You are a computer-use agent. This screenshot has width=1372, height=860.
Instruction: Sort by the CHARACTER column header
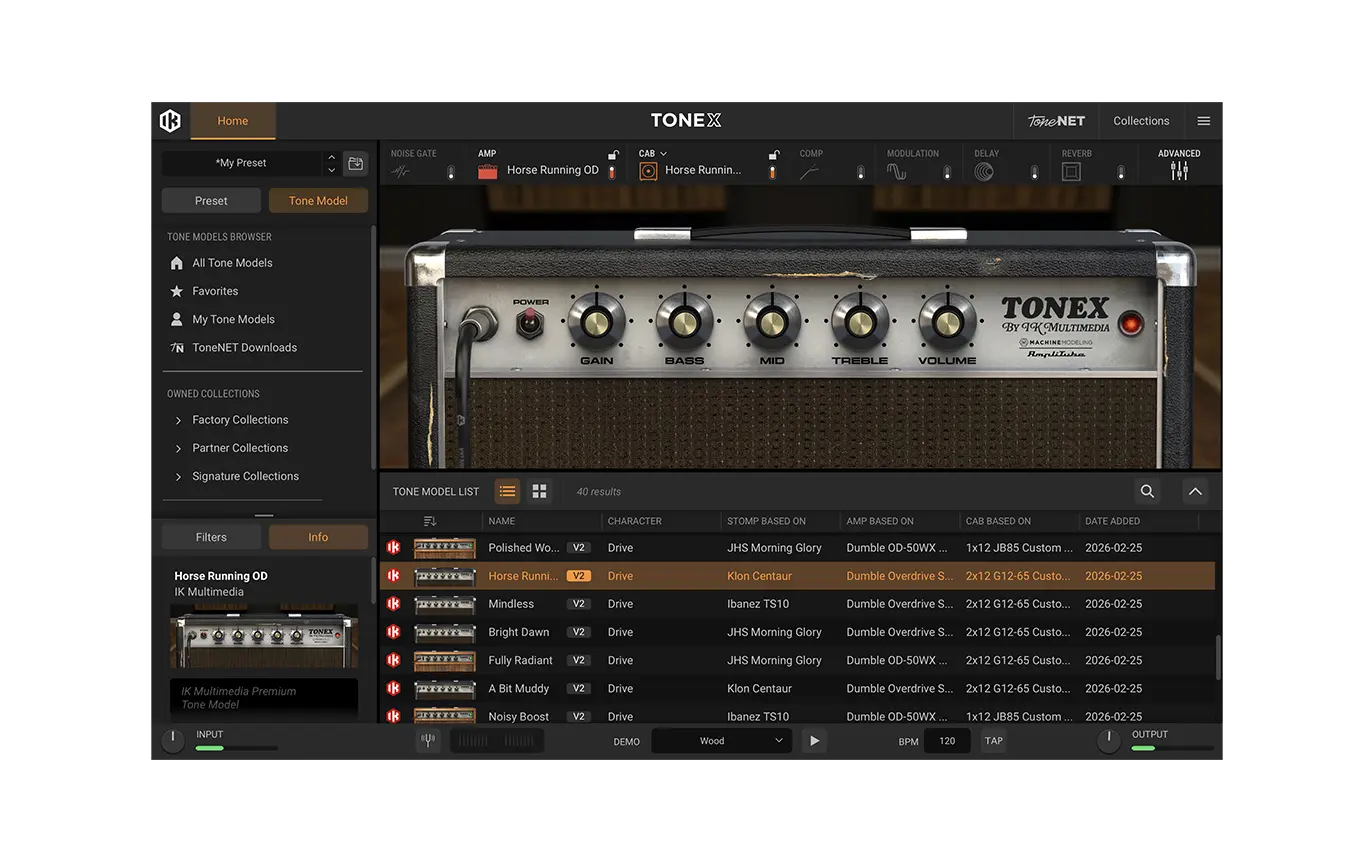pos(635,521)
